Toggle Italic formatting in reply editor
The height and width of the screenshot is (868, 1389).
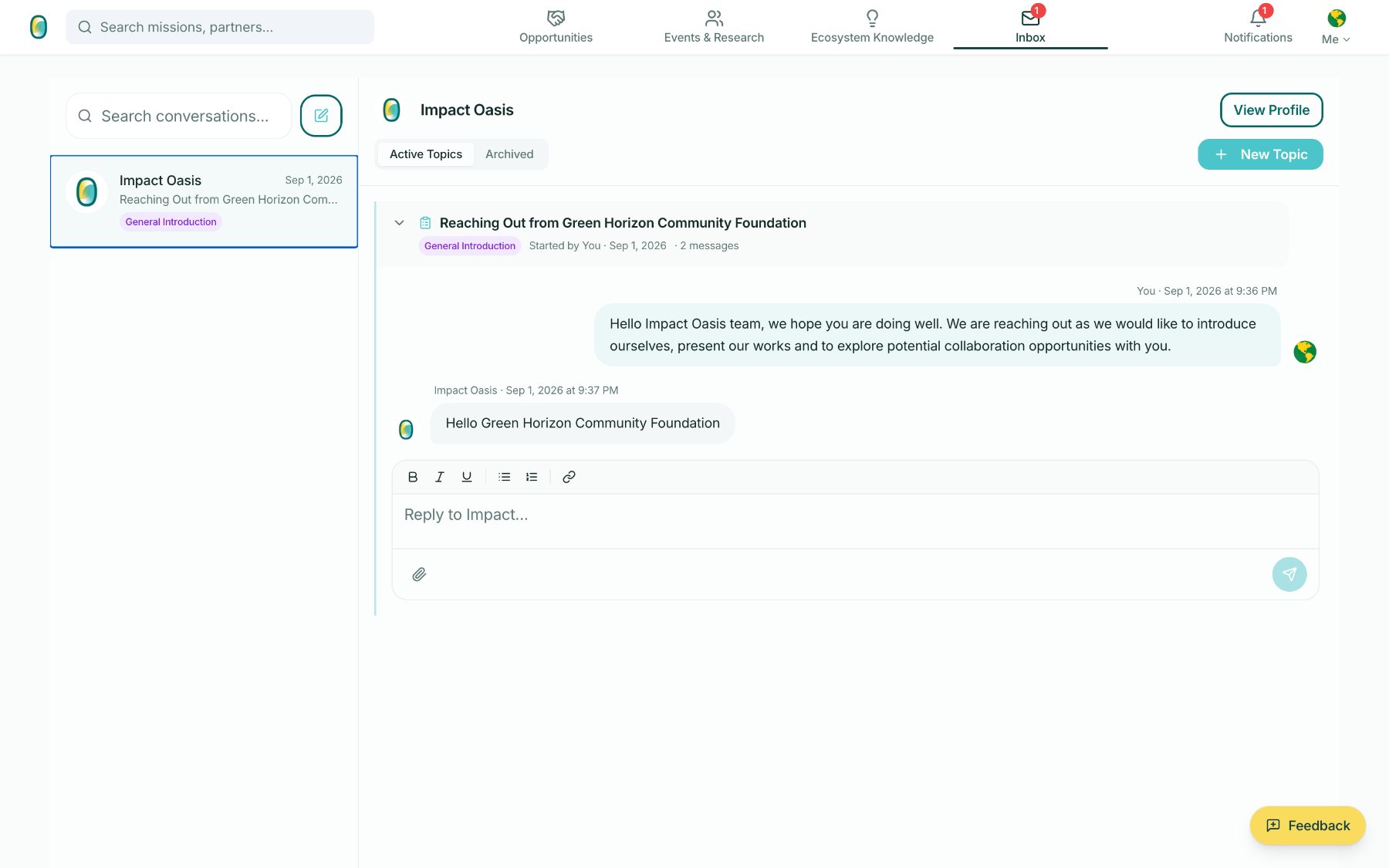pyautogui.click(x=440, y=477)
